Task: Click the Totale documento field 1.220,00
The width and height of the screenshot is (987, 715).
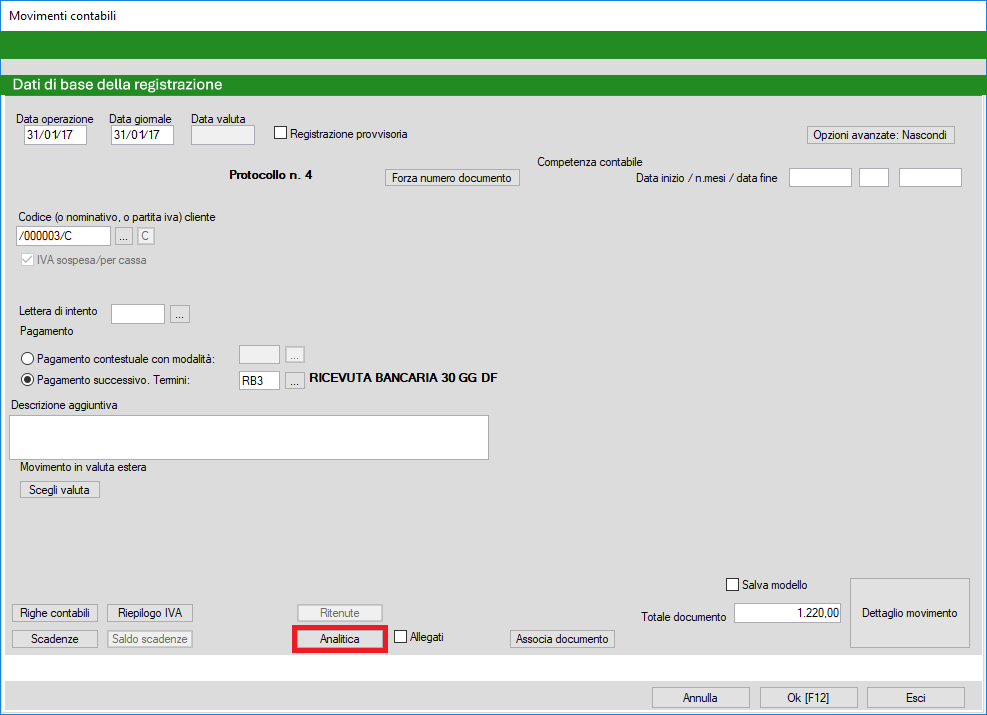Action: point(787,613)
